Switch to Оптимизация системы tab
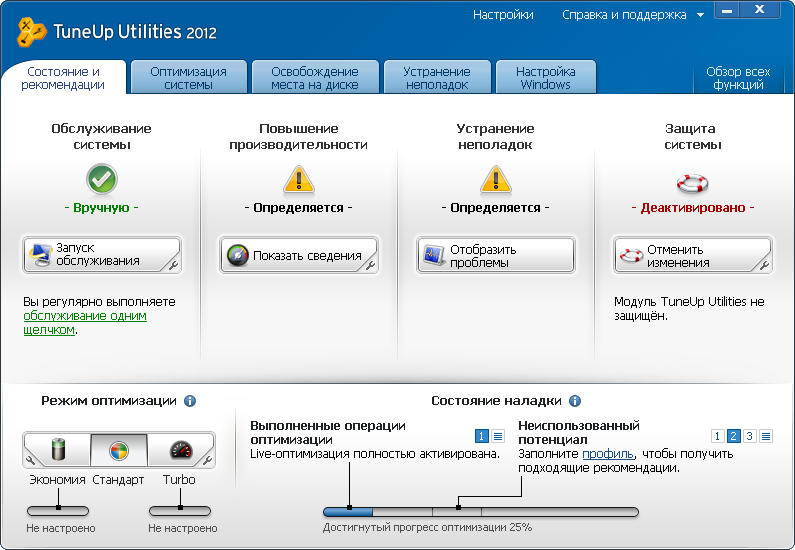This screenshot has width=795, height=550. pyautogui.click(x=189, y=78)
